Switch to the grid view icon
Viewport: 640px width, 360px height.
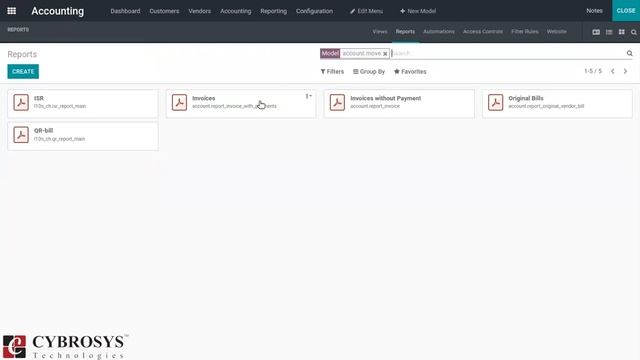tap(622, 32)
